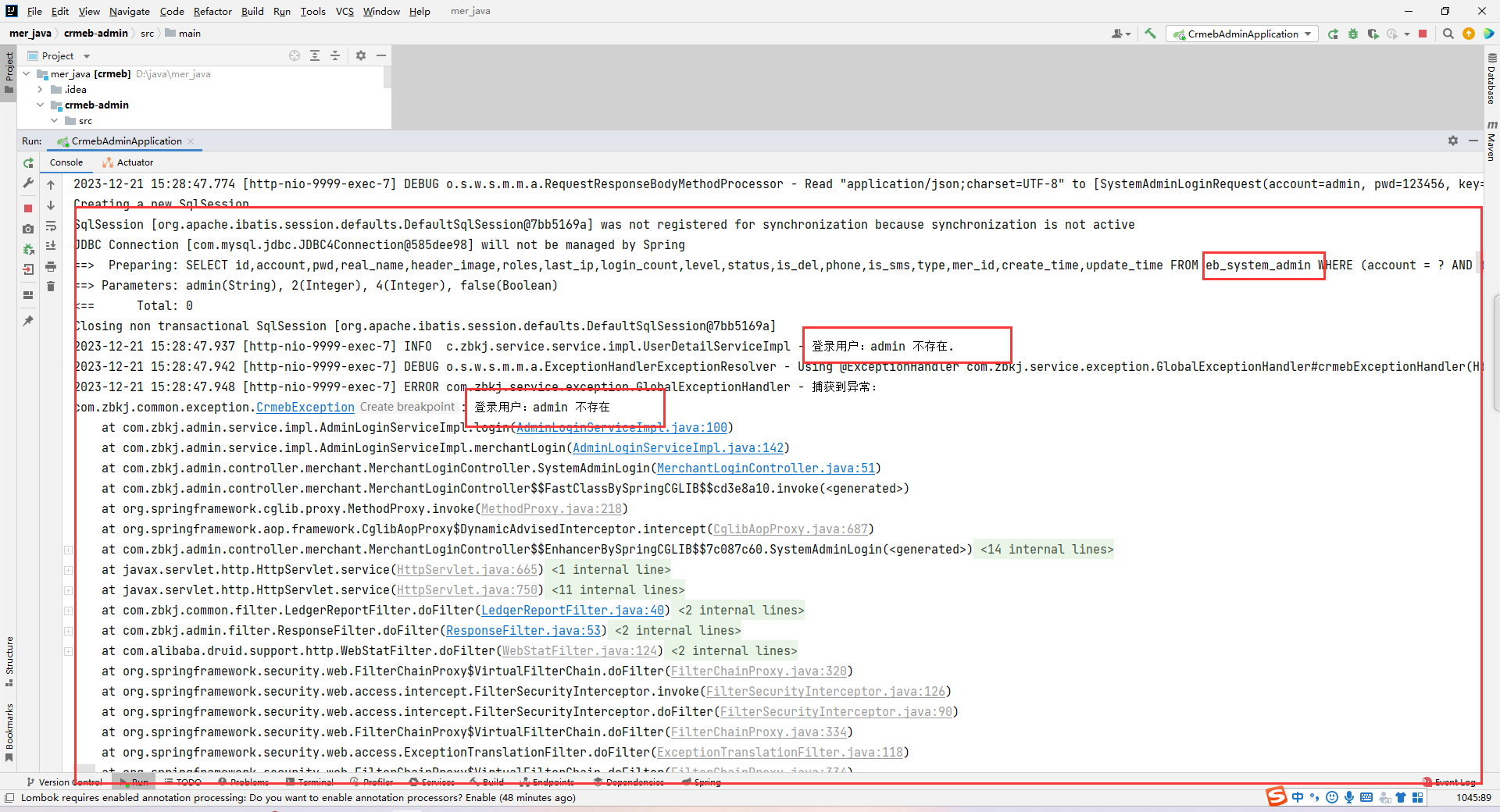Click the down arrow stack trace icon
Viewport: 1500px width, 812px height.
pos(51,205)
